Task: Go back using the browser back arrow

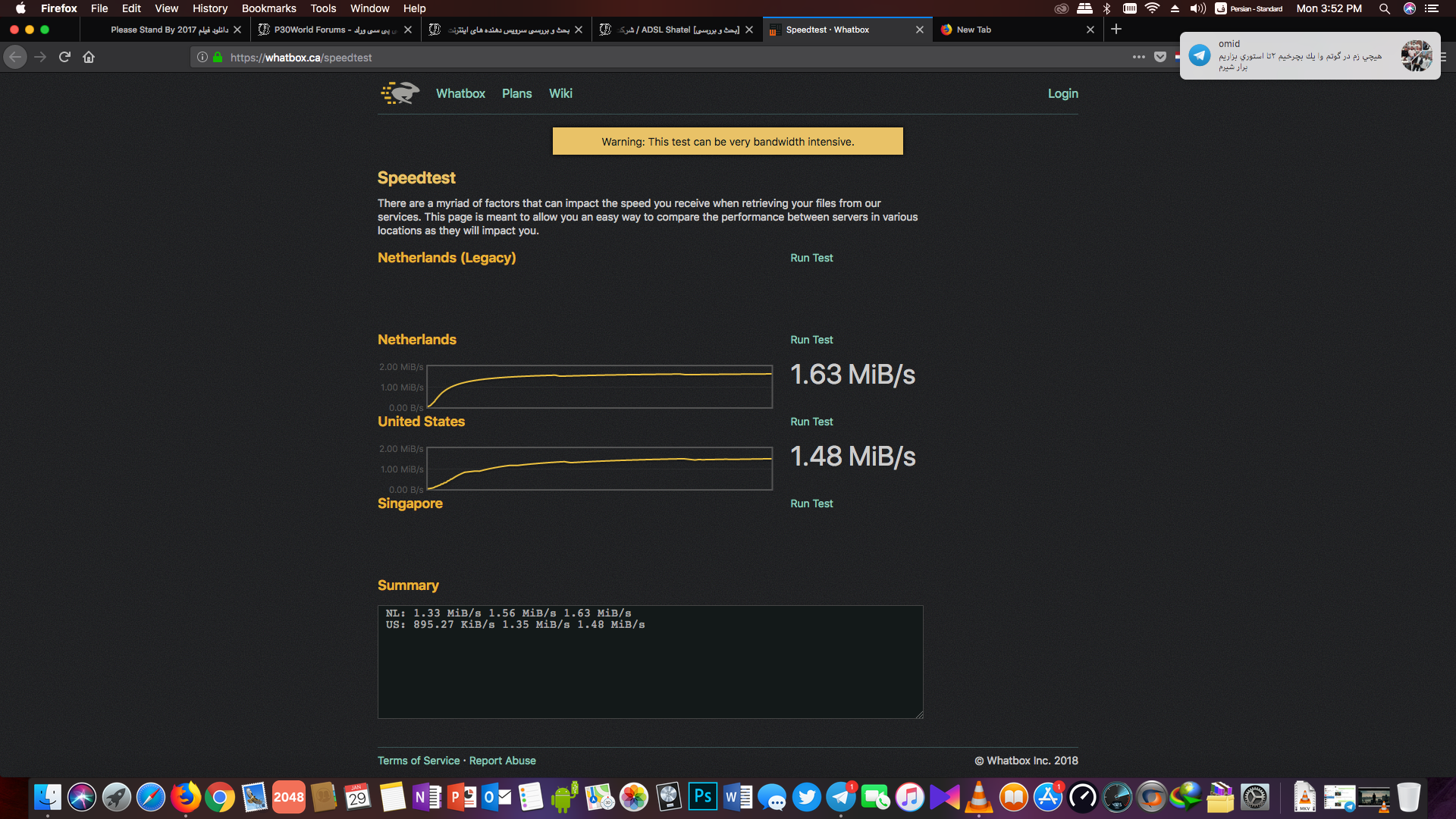Action: (x=15, y=57)
